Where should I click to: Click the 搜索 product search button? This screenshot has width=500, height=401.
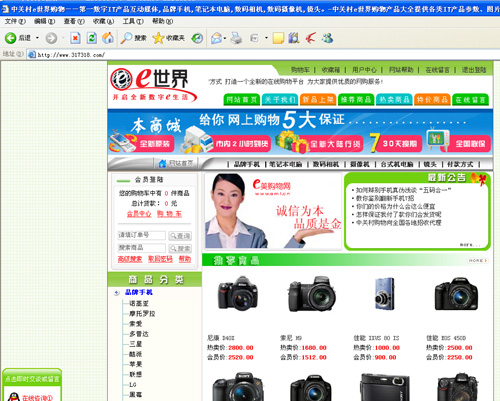(180, 248)
